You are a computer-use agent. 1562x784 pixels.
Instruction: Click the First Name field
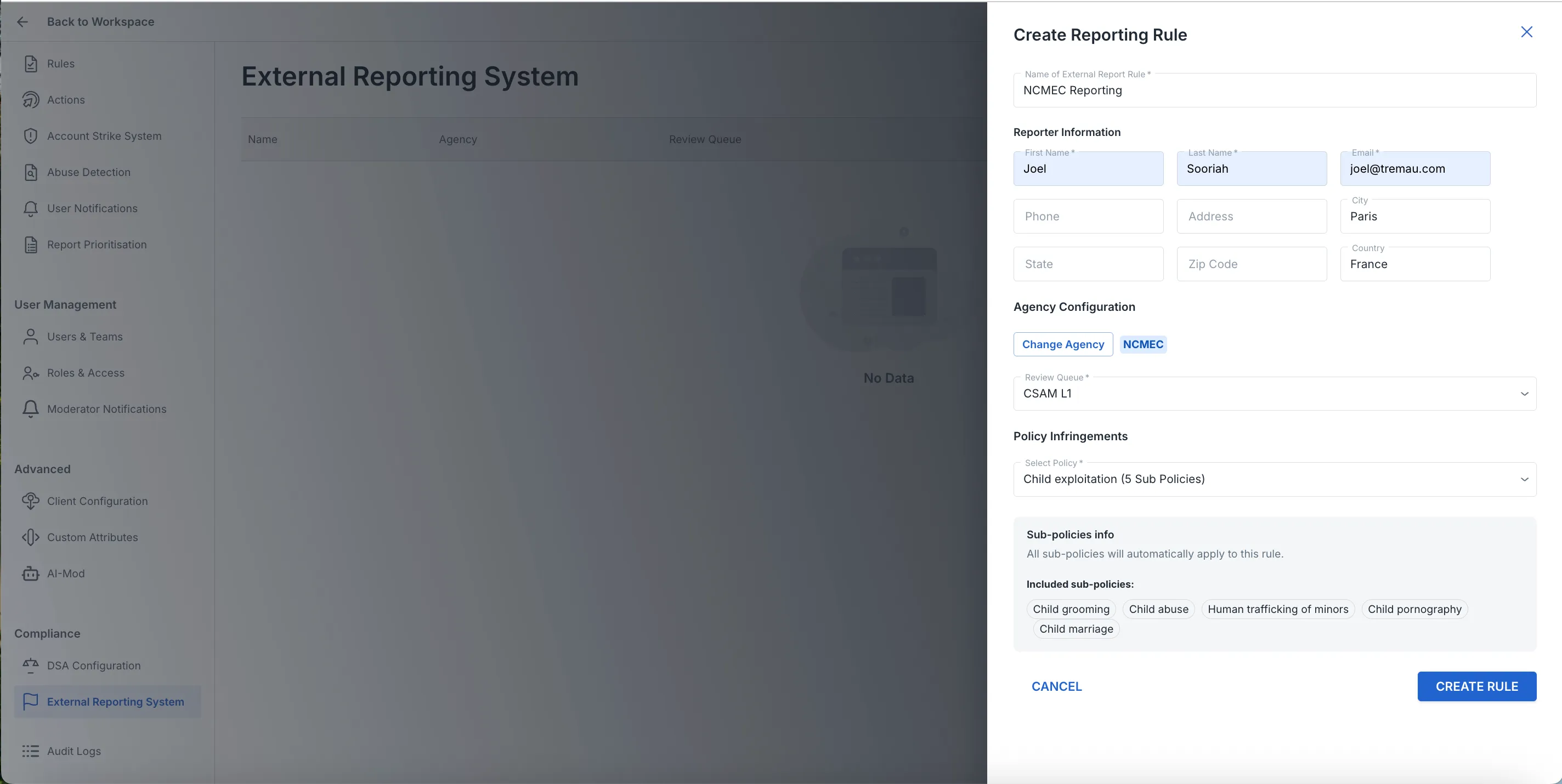pos(1088,168)
